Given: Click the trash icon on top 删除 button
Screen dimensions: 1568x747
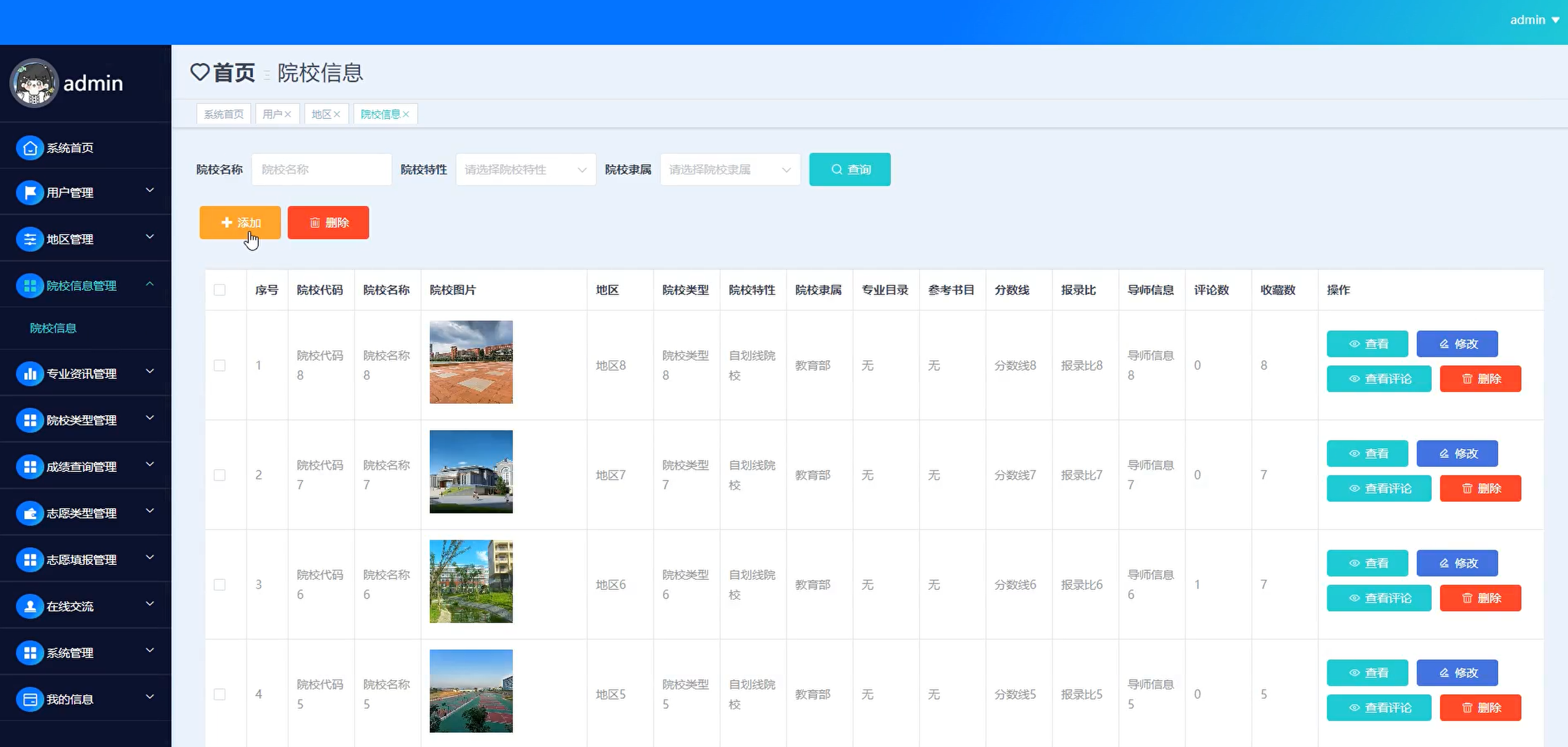Looking at the screenshot, I should point(315,223).
